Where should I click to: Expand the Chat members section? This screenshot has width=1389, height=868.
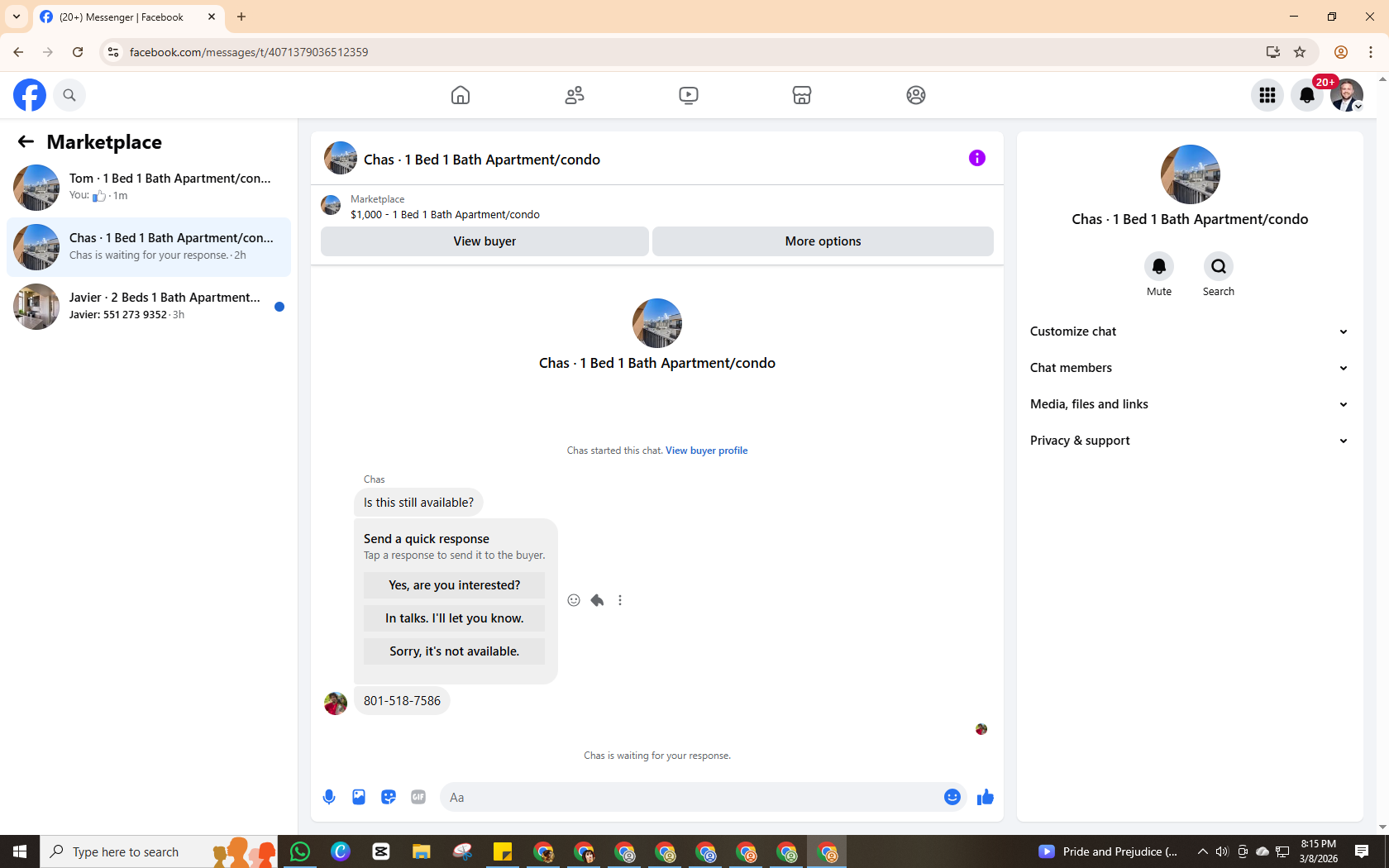click(1190, 368)
